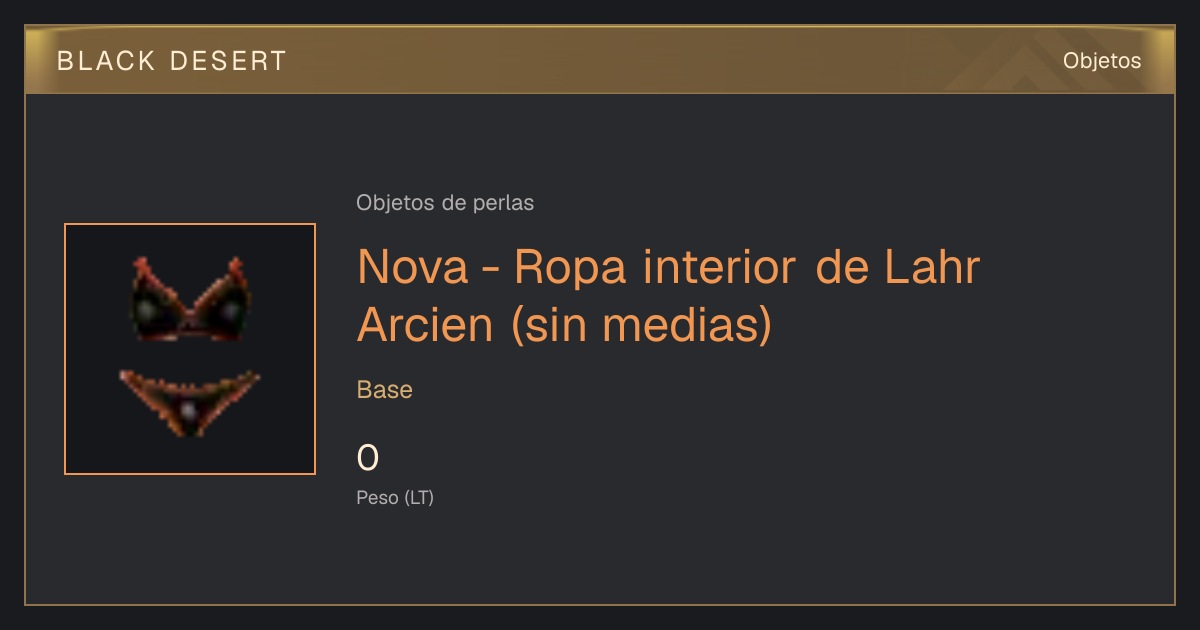Click the word DESERT in the logo
The image size is (1200, 630).
coord(227,61)
